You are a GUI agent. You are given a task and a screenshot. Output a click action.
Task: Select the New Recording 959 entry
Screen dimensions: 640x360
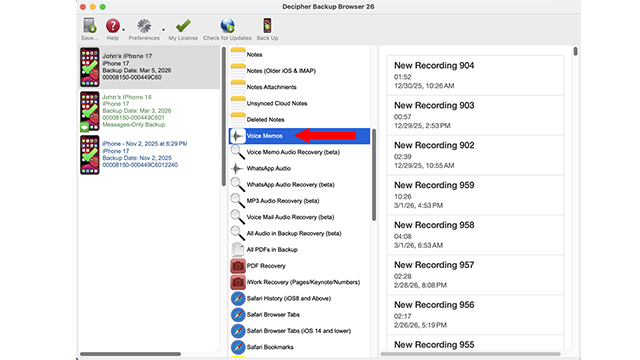[x=475, y=196]
